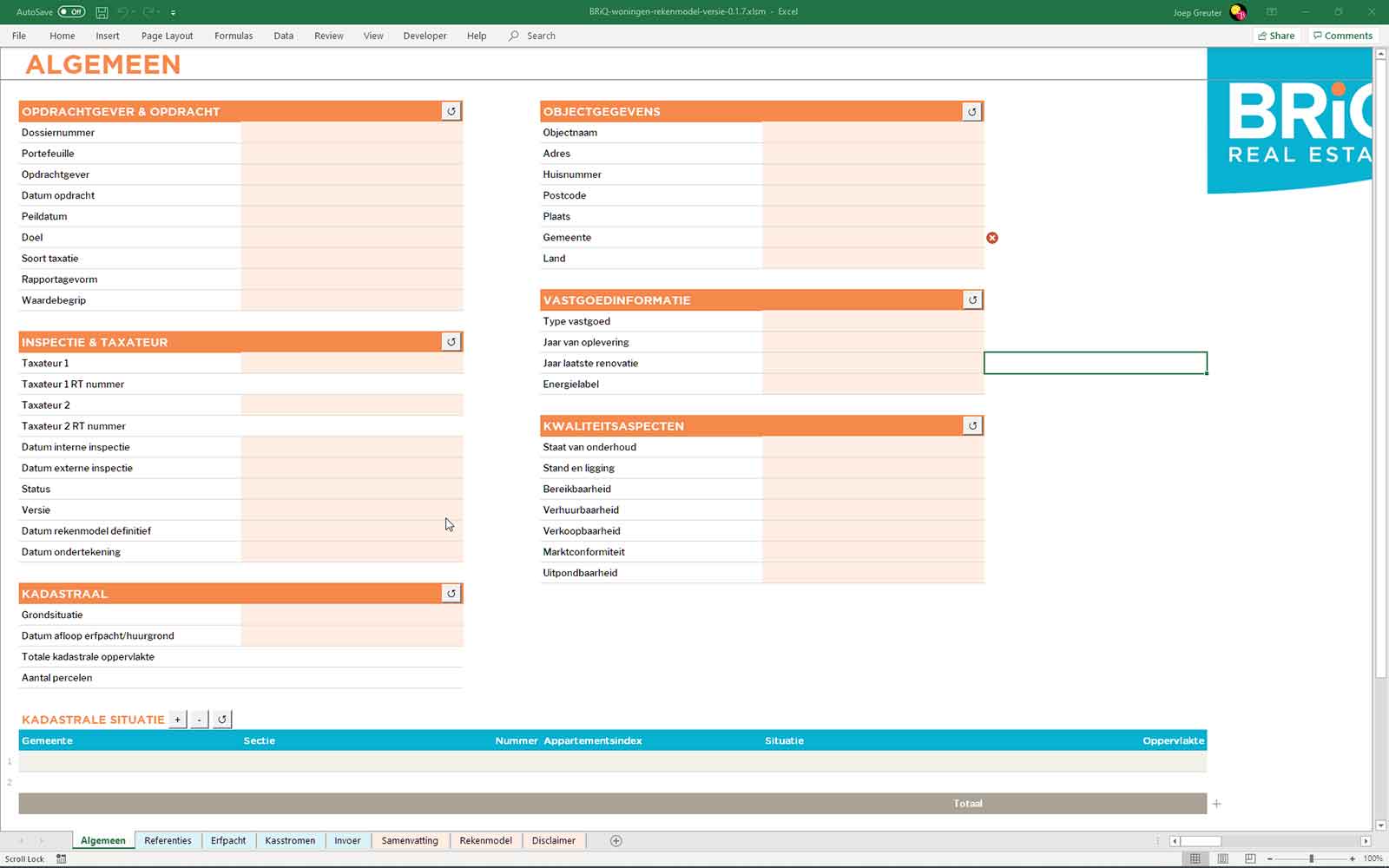Image resolution: width=1389 pixels, height=868 pixels.
Task: Switch to Page Break Preview view
Action: 1250,858
